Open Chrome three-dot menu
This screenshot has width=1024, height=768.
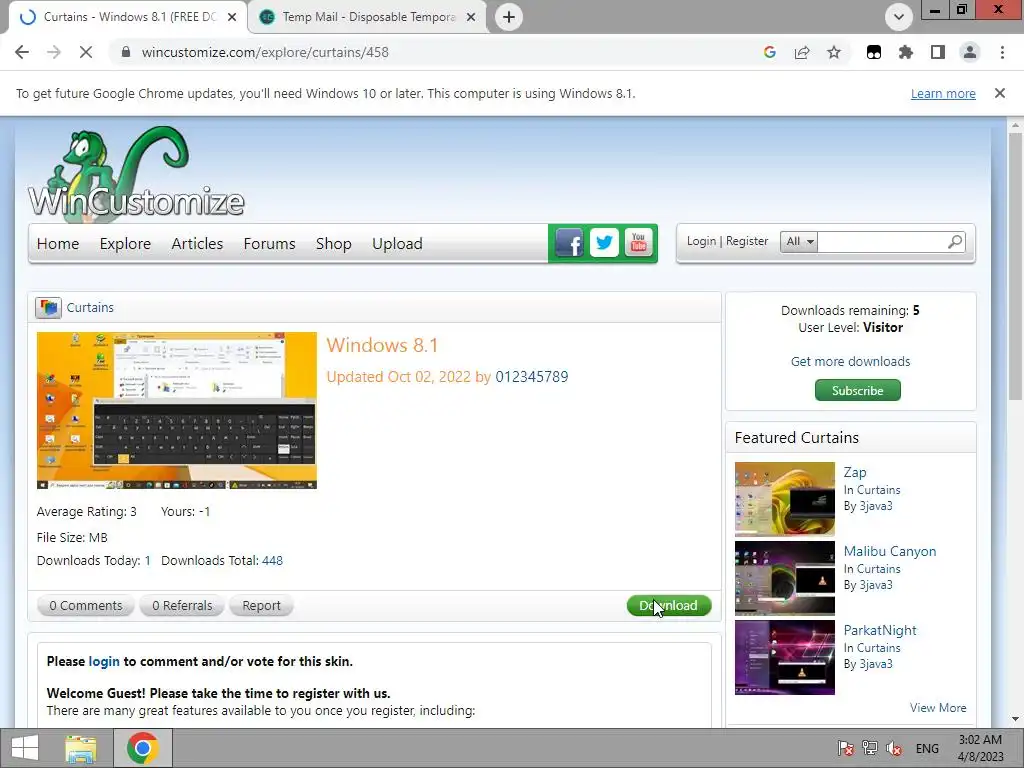pyautogui.click(x=1002, y=52)
